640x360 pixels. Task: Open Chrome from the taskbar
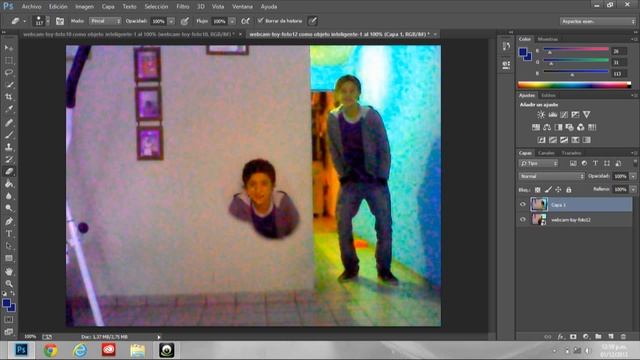tap(51, 350)
